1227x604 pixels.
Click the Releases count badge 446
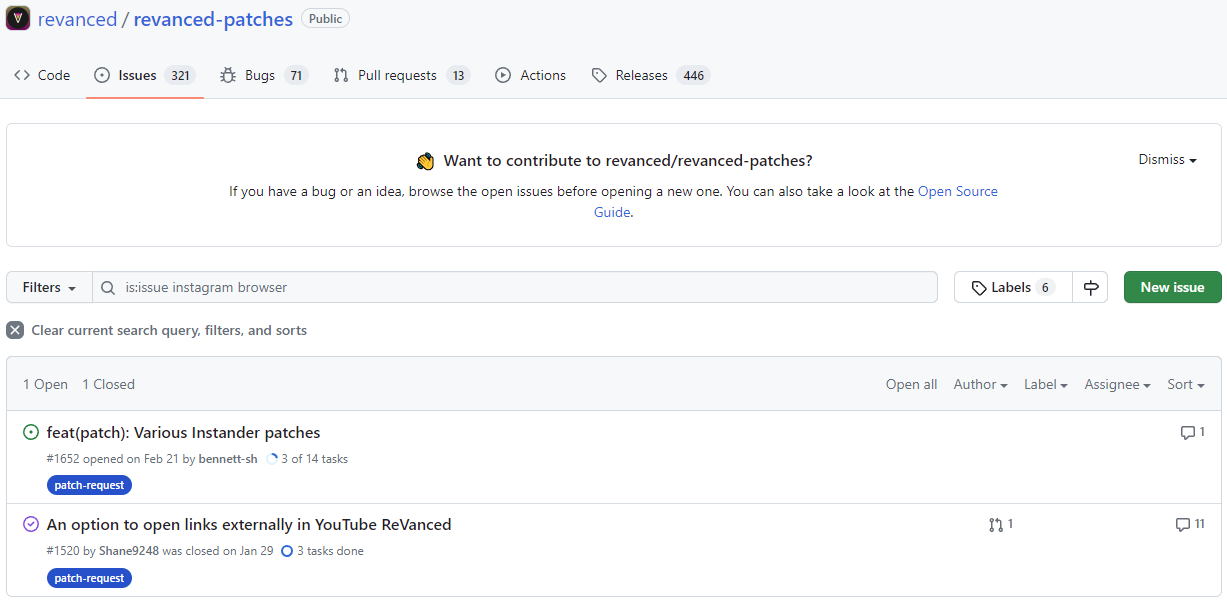(693, 75)
